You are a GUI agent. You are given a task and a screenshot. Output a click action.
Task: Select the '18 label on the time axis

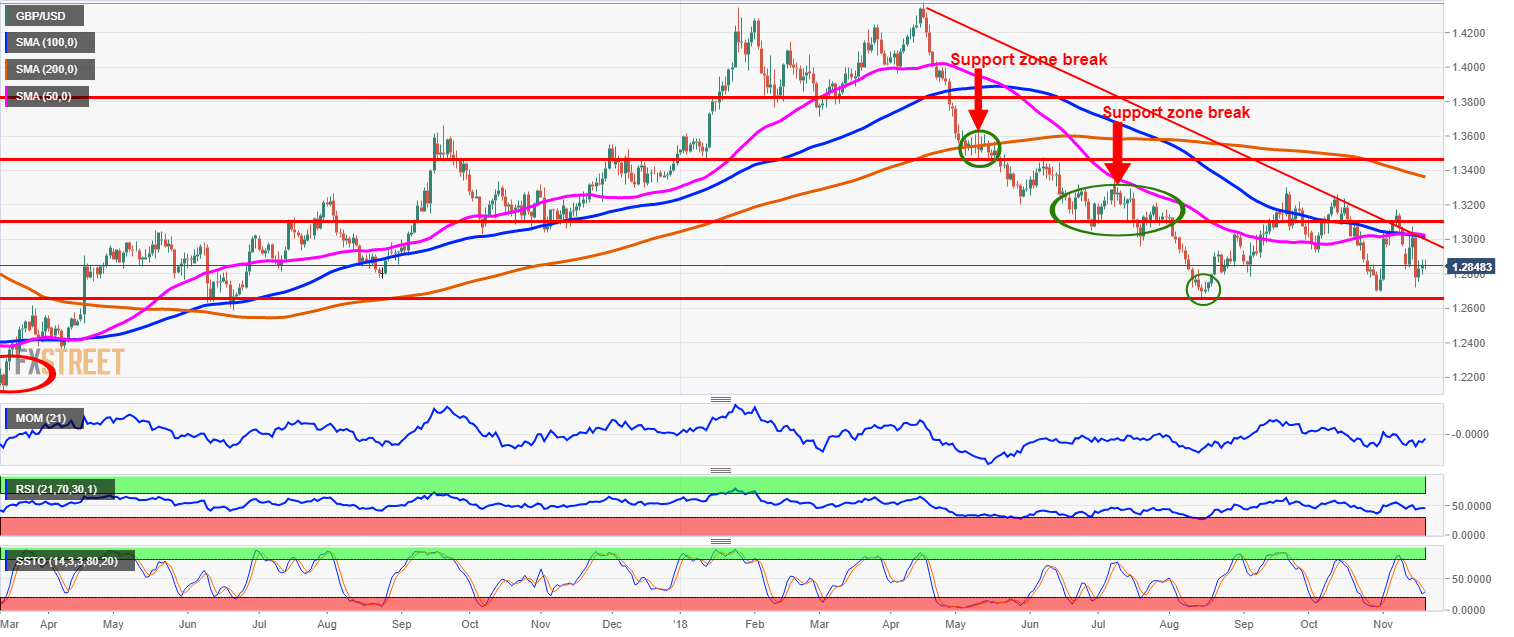pyautogui.click(x=678, y=622)
